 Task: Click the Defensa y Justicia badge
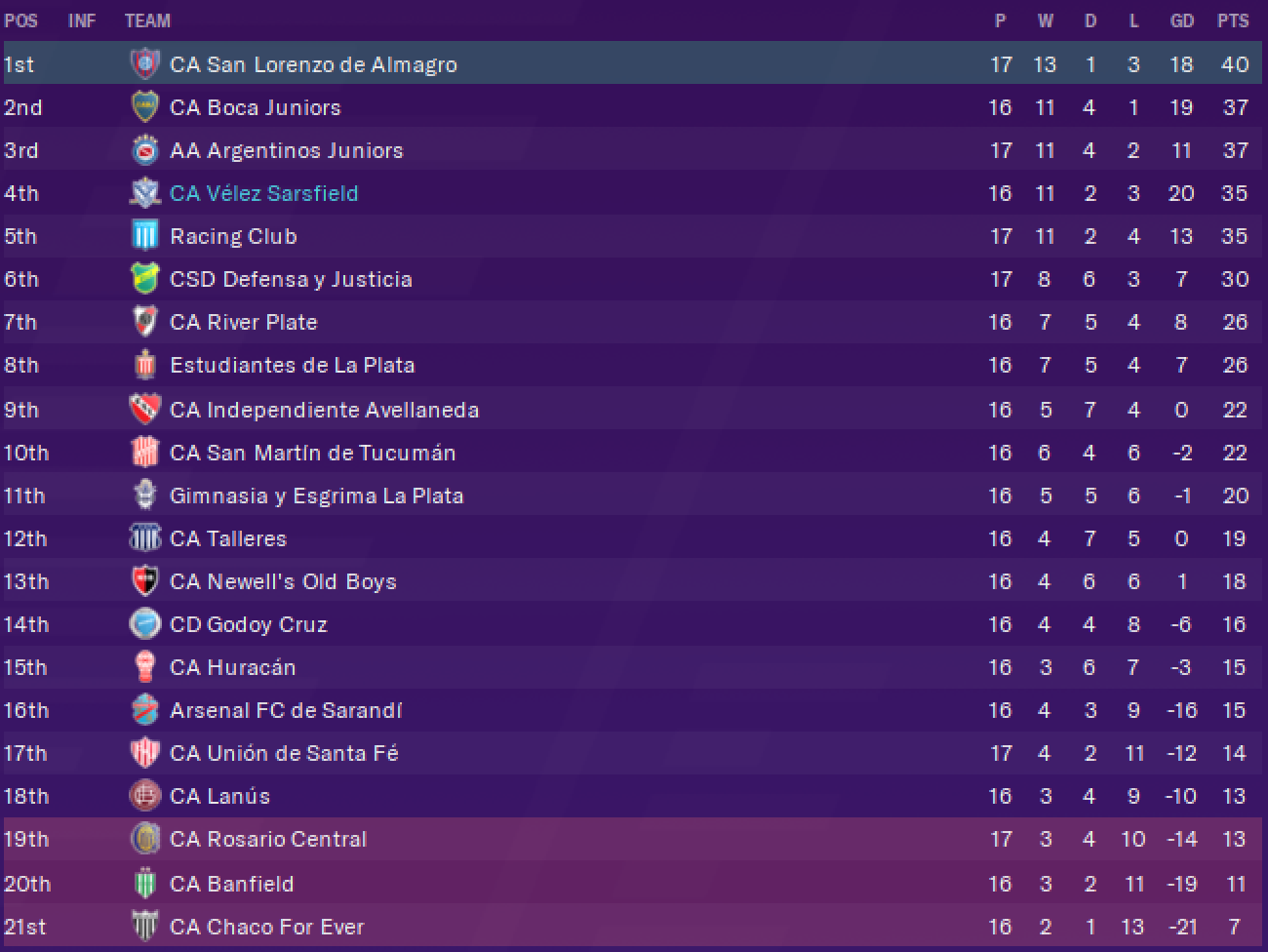click(x=144, y=279)
